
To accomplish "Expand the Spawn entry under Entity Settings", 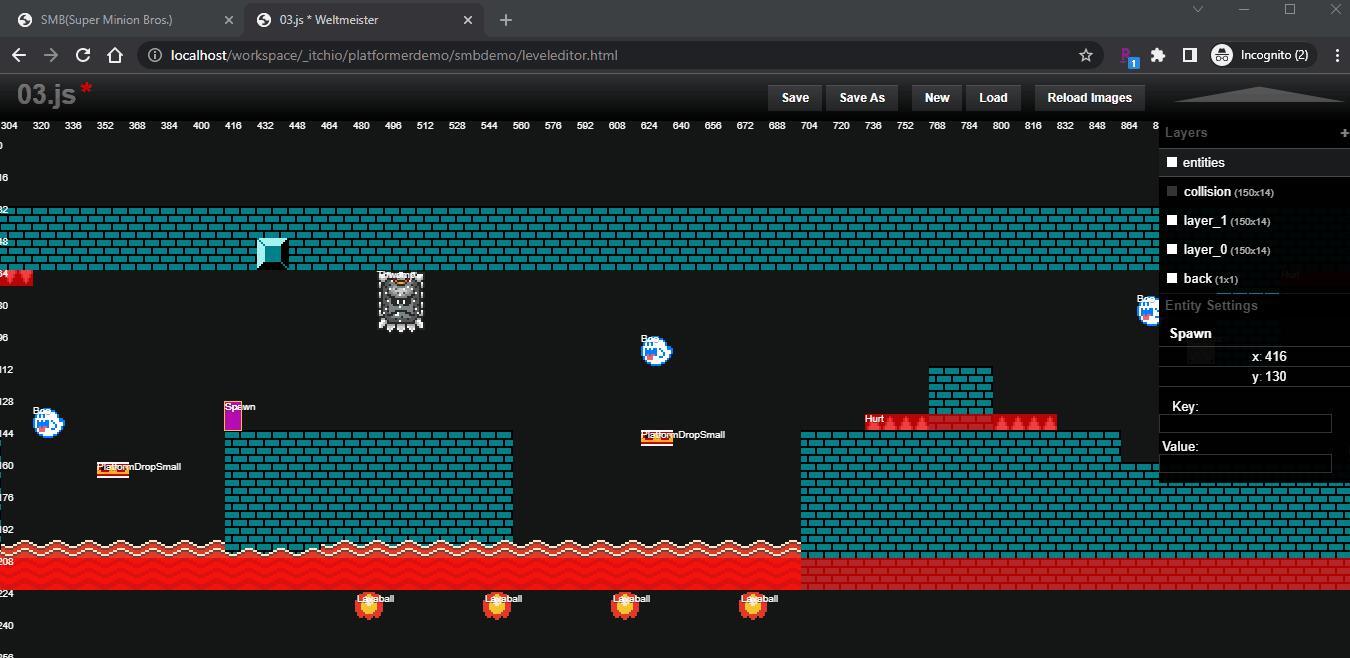I will (1190, 333).
